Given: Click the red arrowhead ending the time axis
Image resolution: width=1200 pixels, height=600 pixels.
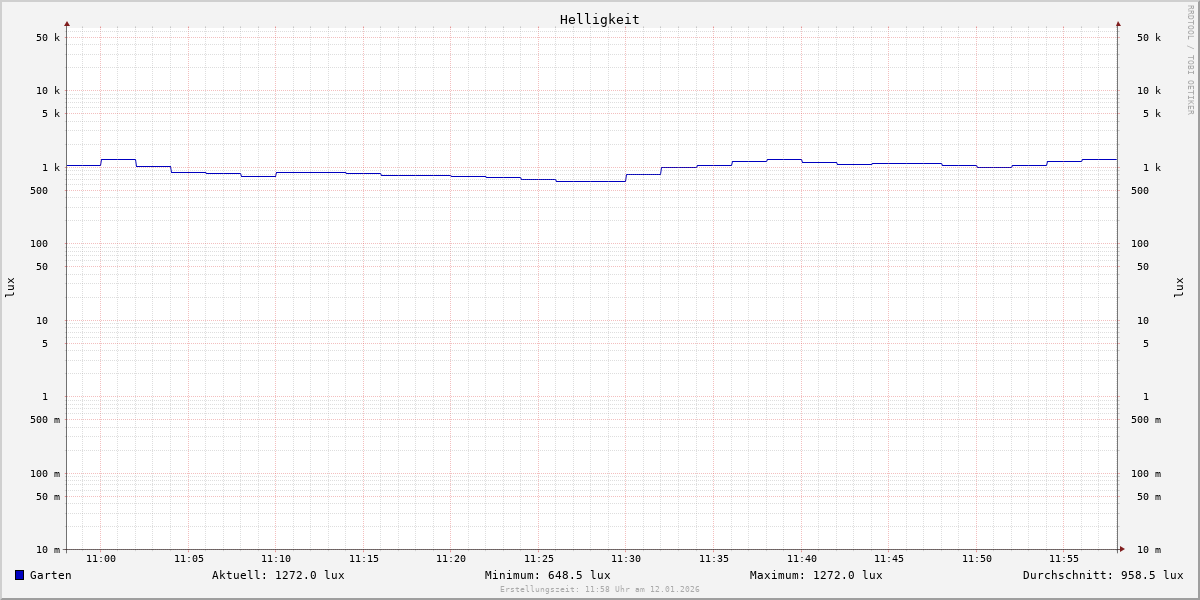Looking at the screenshot, I should [1122, 549].
